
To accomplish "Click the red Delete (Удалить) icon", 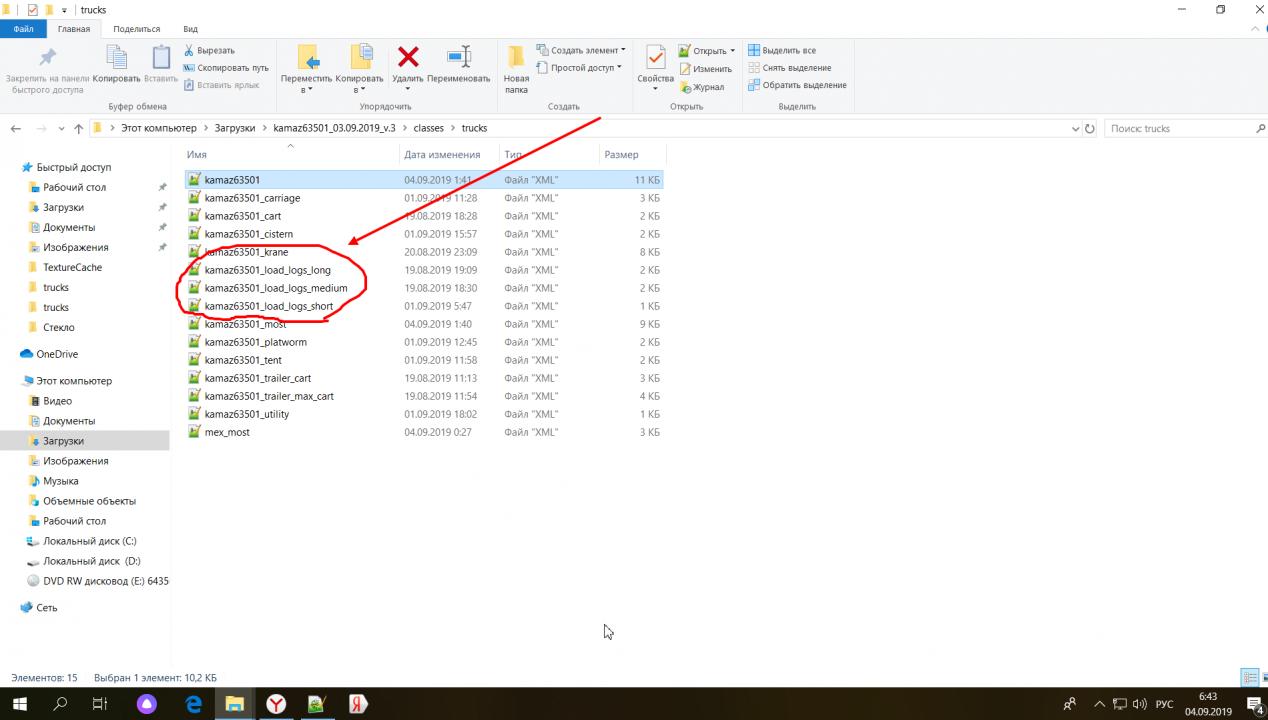I will pyautogui.click(x=408, y=58).
